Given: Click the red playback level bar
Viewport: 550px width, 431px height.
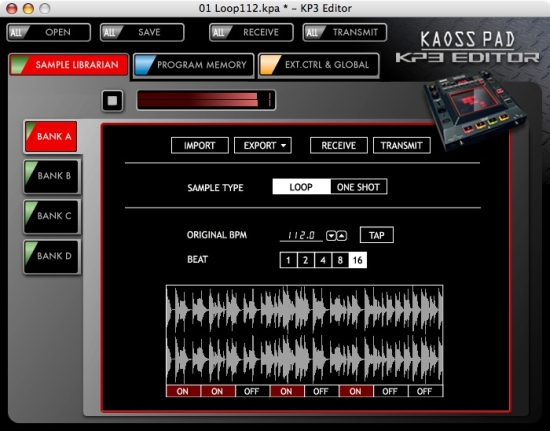Looking at the screenshot, I should pos(206,100).
